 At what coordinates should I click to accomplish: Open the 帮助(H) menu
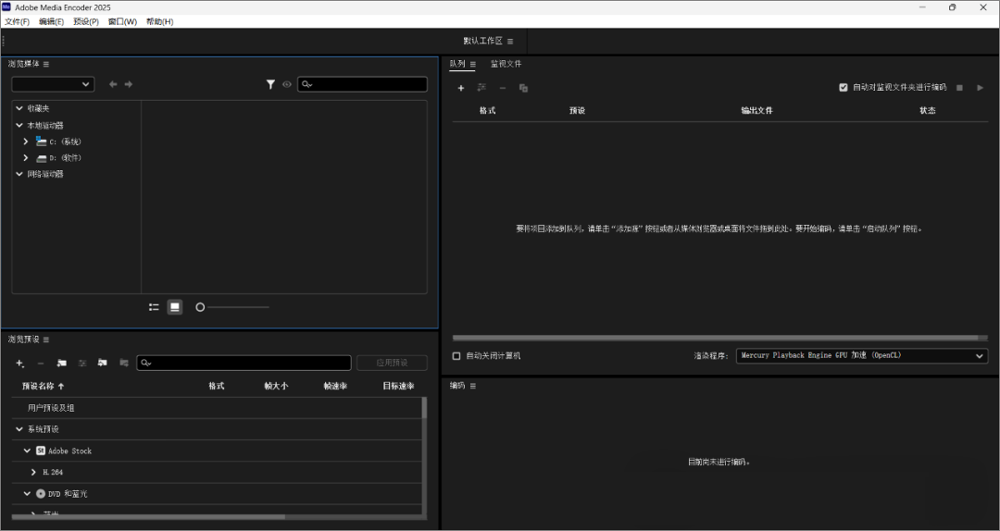[x=159, y=22]
